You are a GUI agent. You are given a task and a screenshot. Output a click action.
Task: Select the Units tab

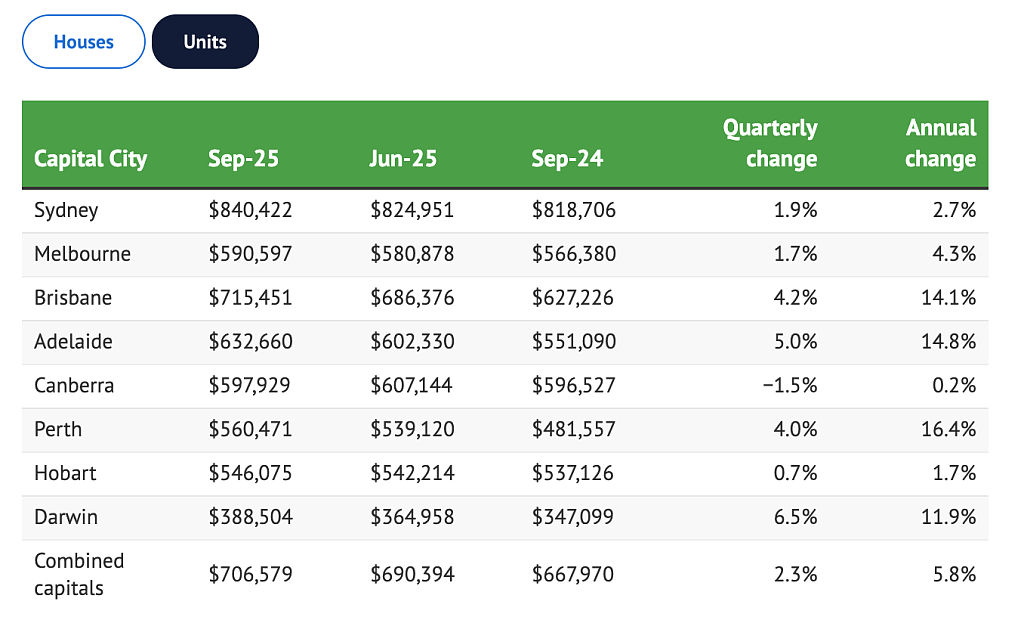tap(205, 42)
